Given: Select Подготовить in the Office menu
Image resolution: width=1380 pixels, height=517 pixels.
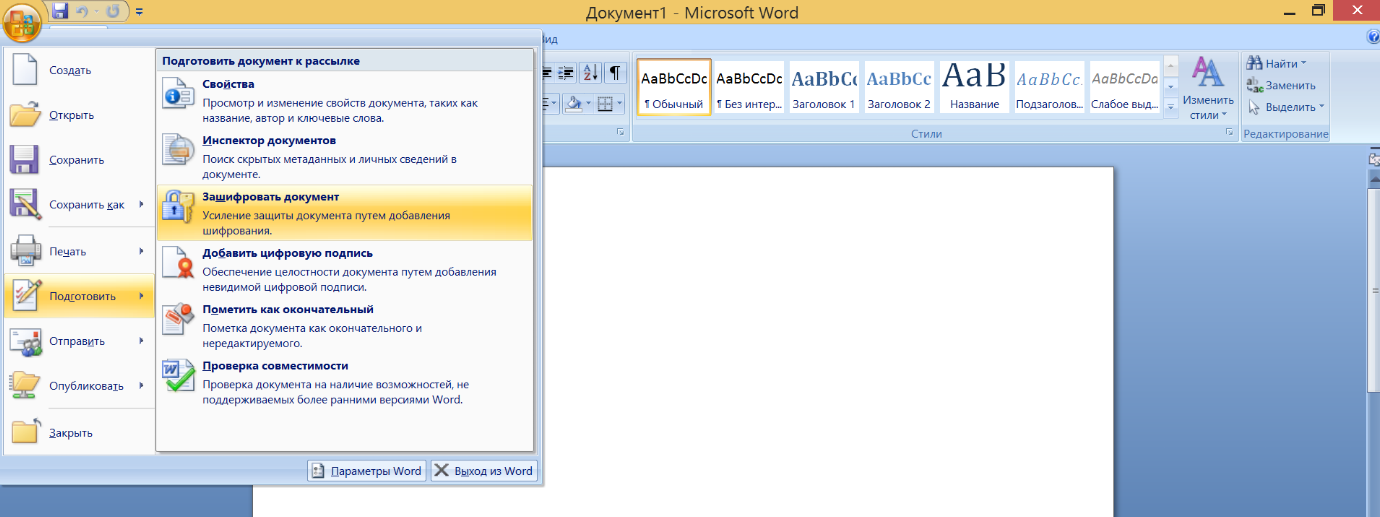Looking at the screenshot, I should (x=79, y=296).
